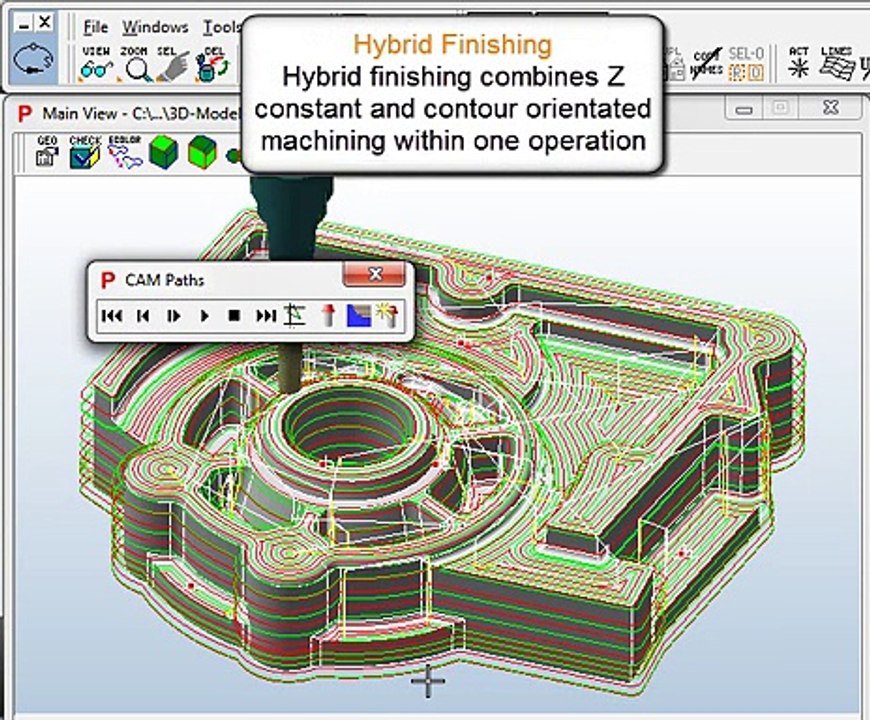The image size is (870, 720).
Task: Open the Tools menu
Action: pos(221,27)
